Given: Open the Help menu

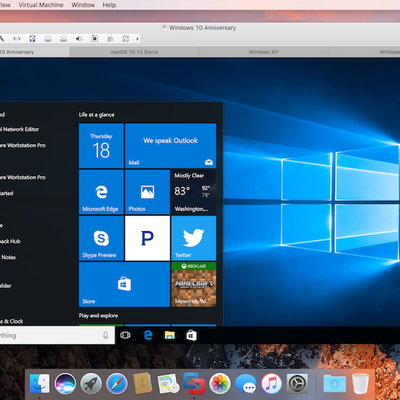Looking at the screenshot, I should coord(109,5).
